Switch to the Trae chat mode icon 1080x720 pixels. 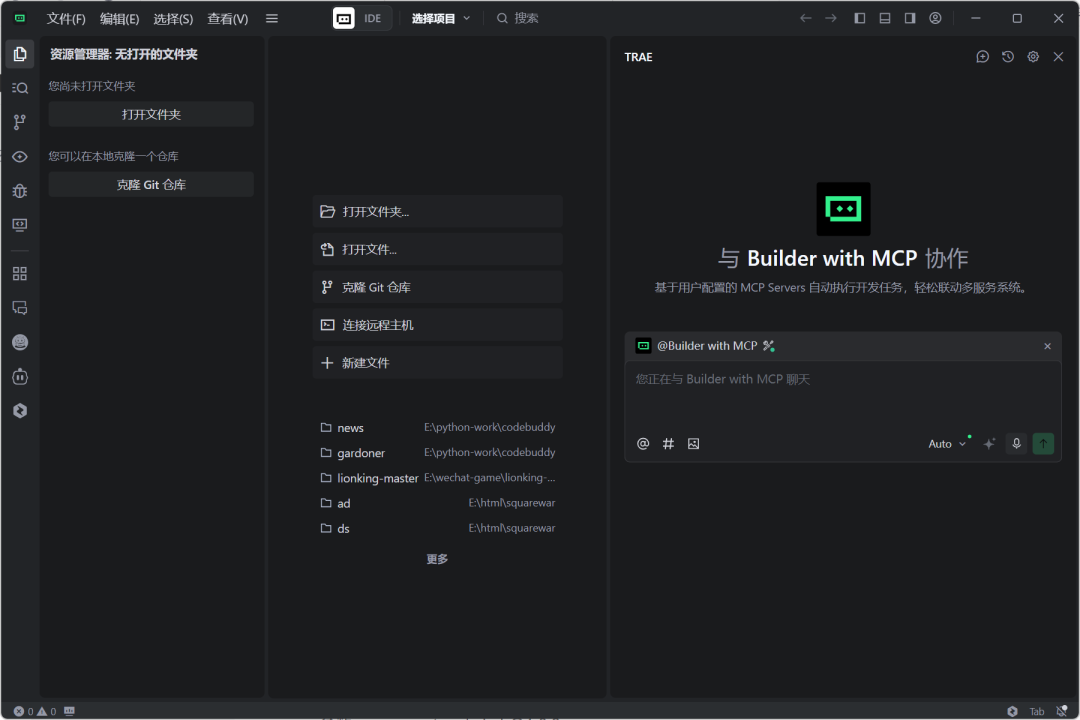click(344, 19)
